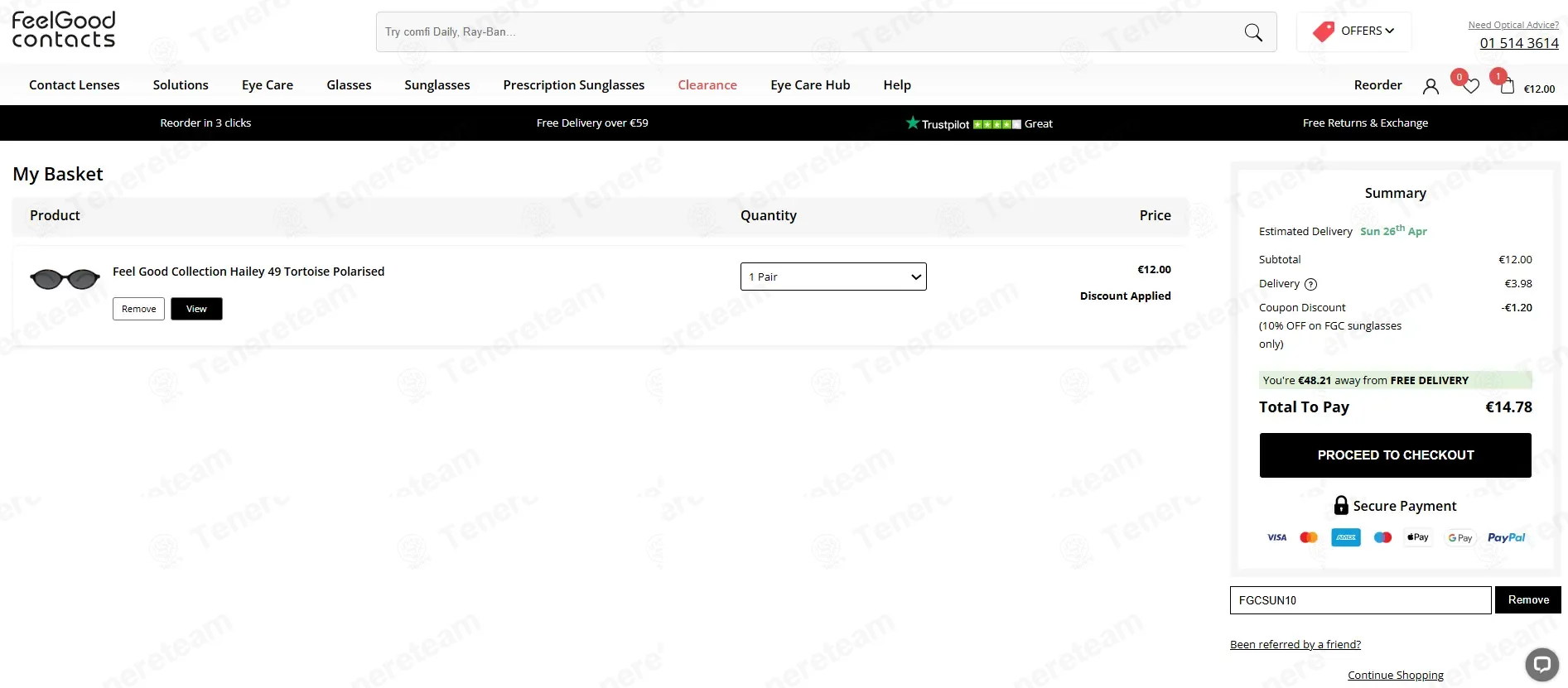Click Free Delivery over €59 banner
Screen dimensions: 1568x688
(x=592, y=123)
